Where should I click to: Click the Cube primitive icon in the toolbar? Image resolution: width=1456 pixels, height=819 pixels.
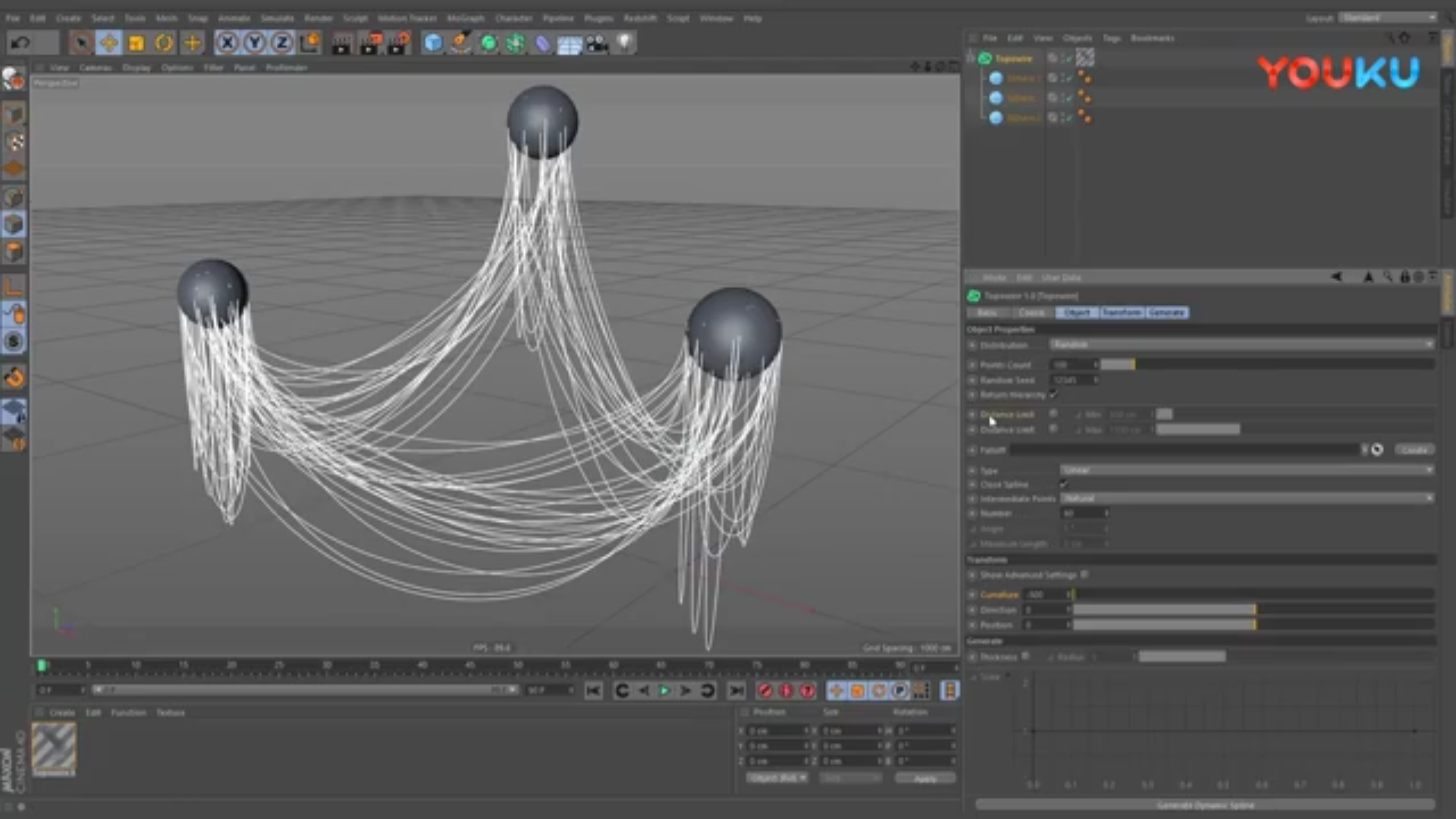point(432,43)
